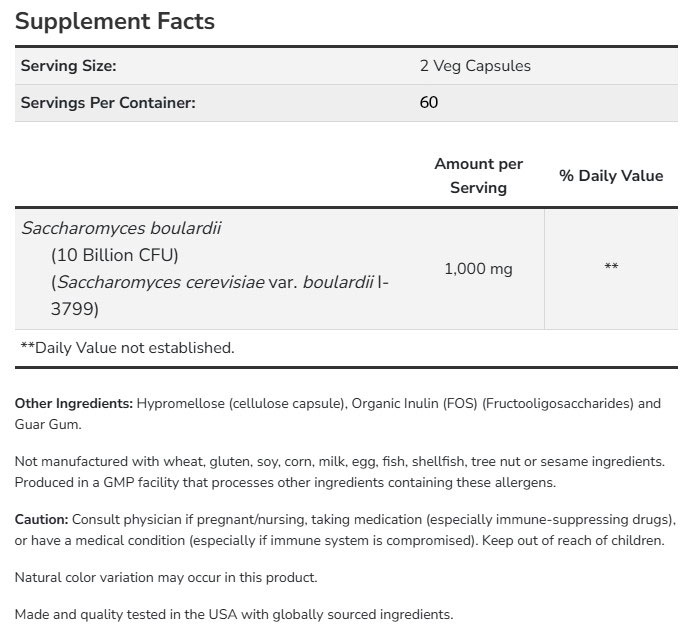Screen dimensions: 692x636
Task: Click the double asterisk daily value cell
Action: (611, 268)
